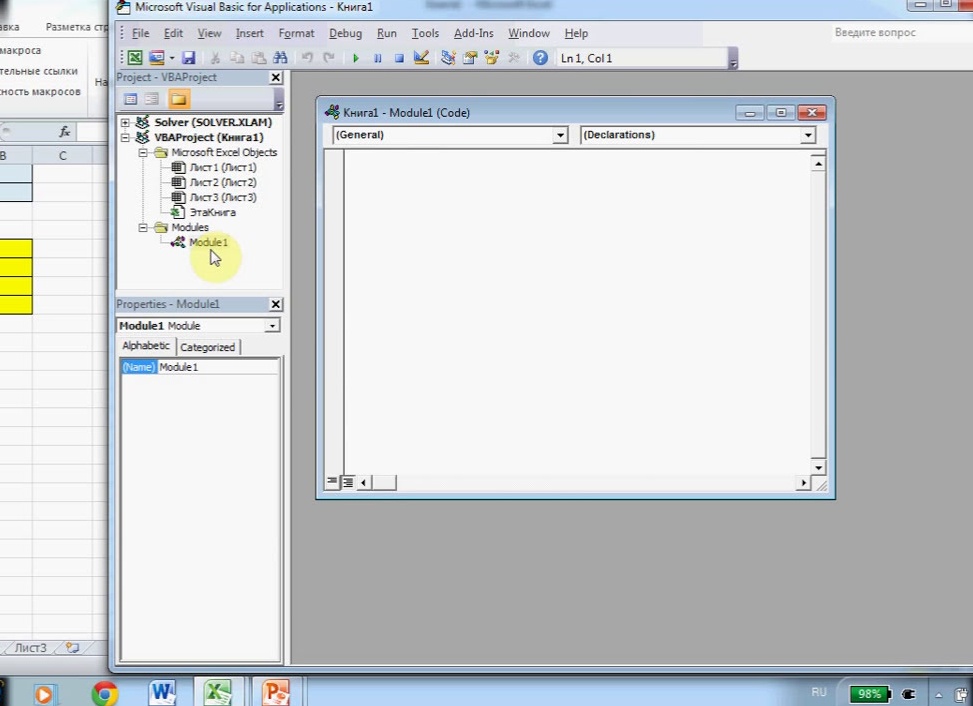973x706 pixels.
Task: Open the Tools menu
Action: pos(425,34)
